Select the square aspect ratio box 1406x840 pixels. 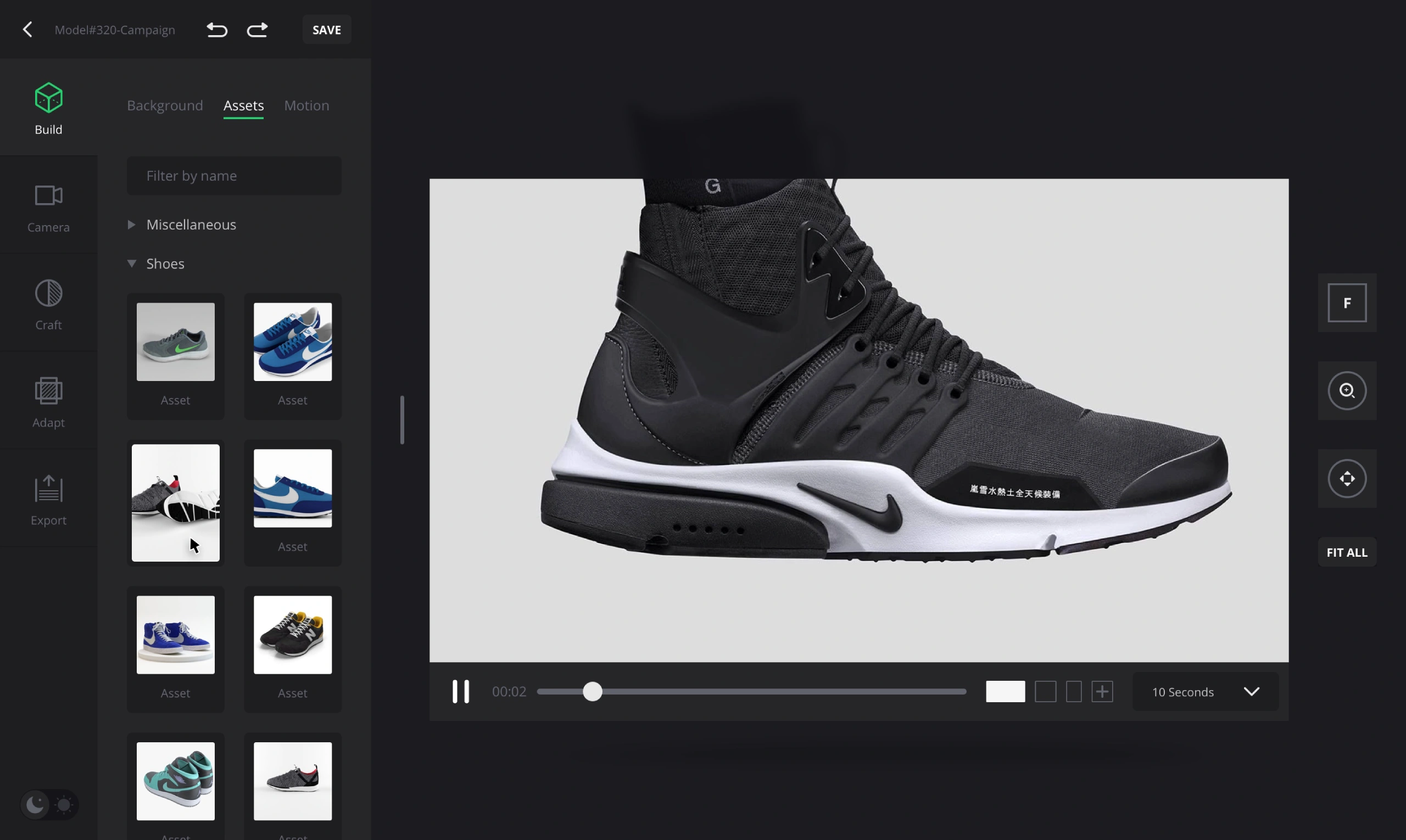[1045, 692]
